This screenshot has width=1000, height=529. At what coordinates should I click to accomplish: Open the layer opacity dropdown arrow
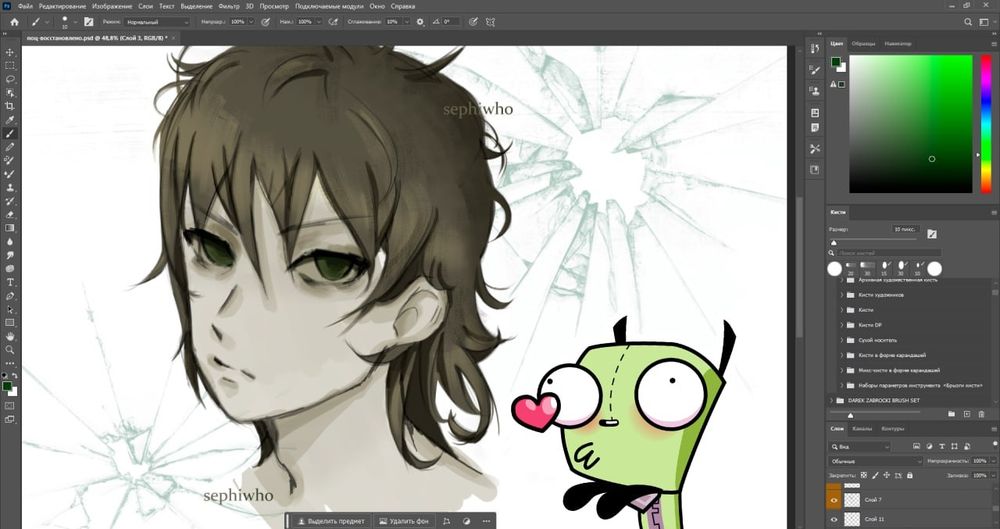[992, 461]
